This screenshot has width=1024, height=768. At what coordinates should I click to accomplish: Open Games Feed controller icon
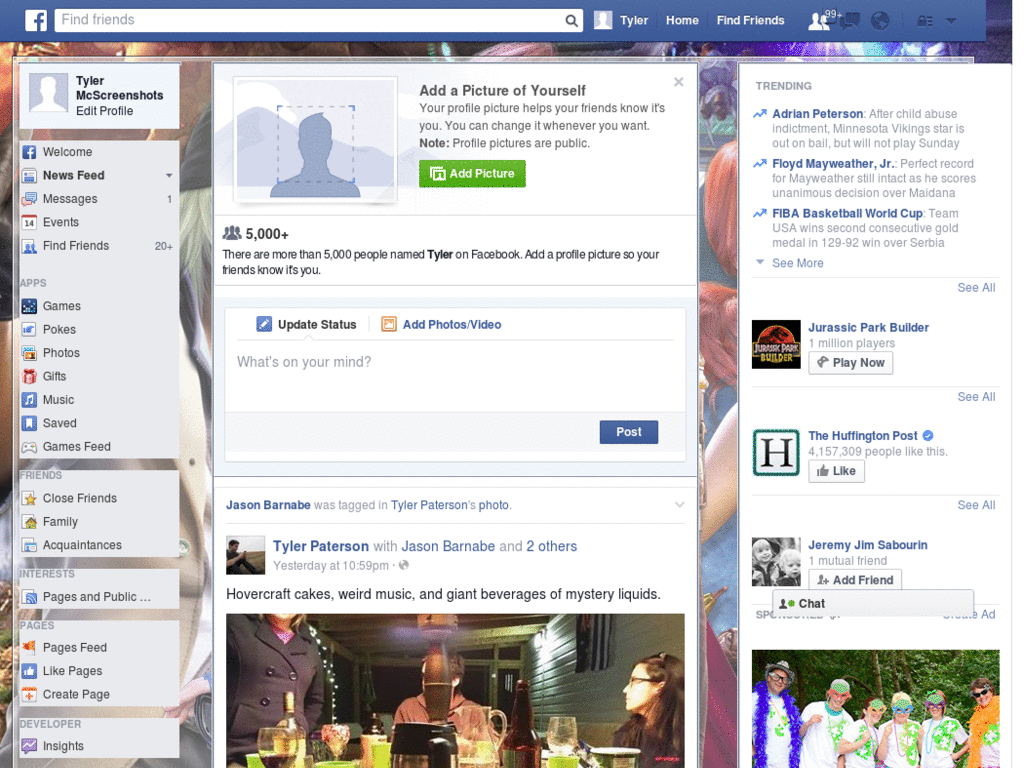click(x=29, y=447)
